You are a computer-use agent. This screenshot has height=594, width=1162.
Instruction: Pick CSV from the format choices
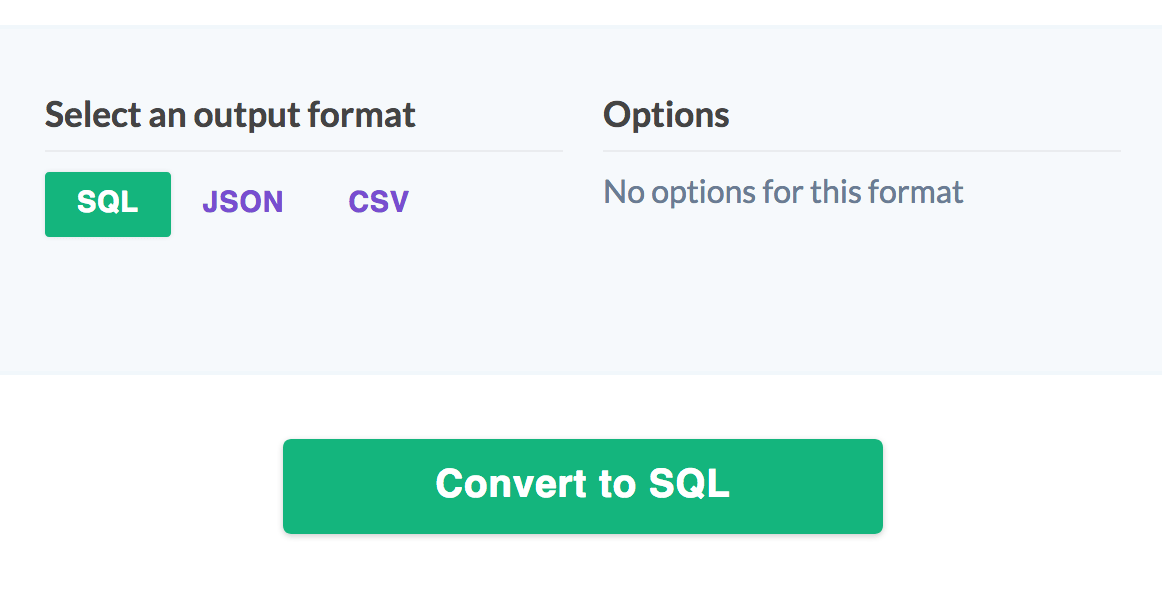pyautogui.click(x=377, y=201)
